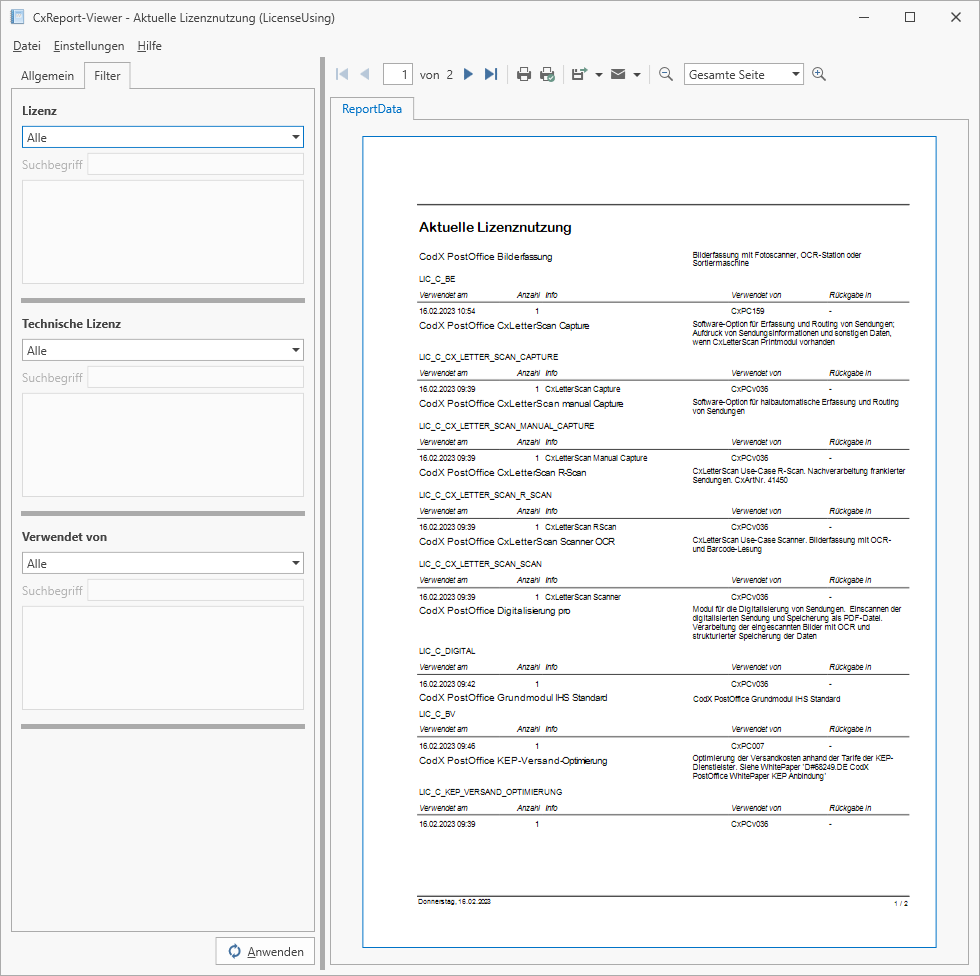980x976 pixels.
Task: Click the empty Technische Lizenz results list box
Action: pyautogui.click(x=162, y=445)
